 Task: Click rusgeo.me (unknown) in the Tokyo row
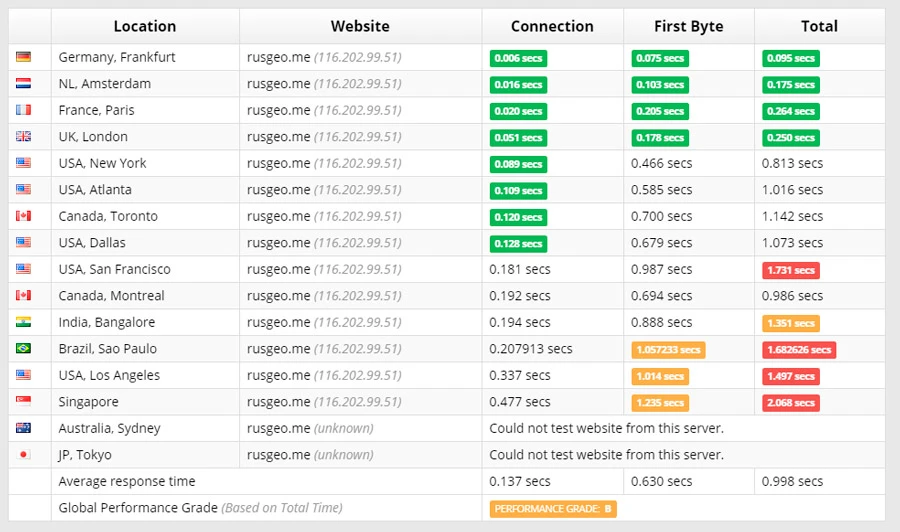[x=310, y=455]
